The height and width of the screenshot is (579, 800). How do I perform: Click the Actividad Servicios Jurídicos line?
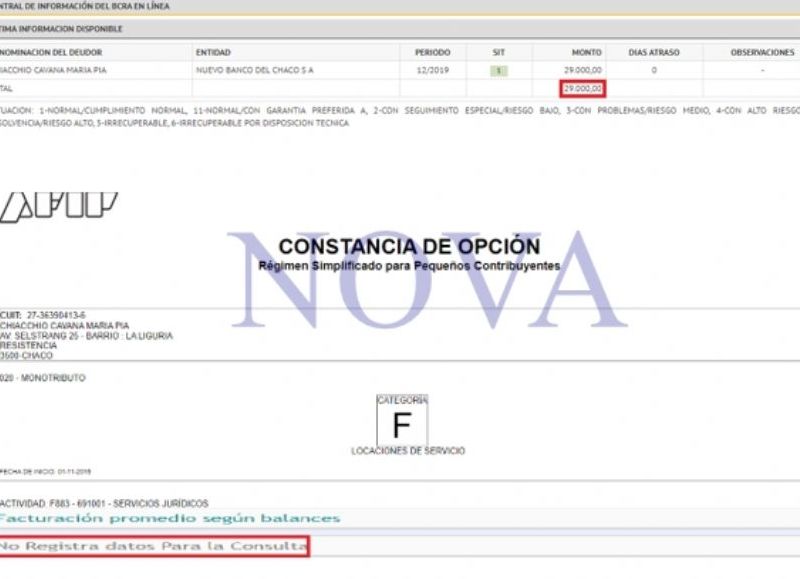(104, 504)
